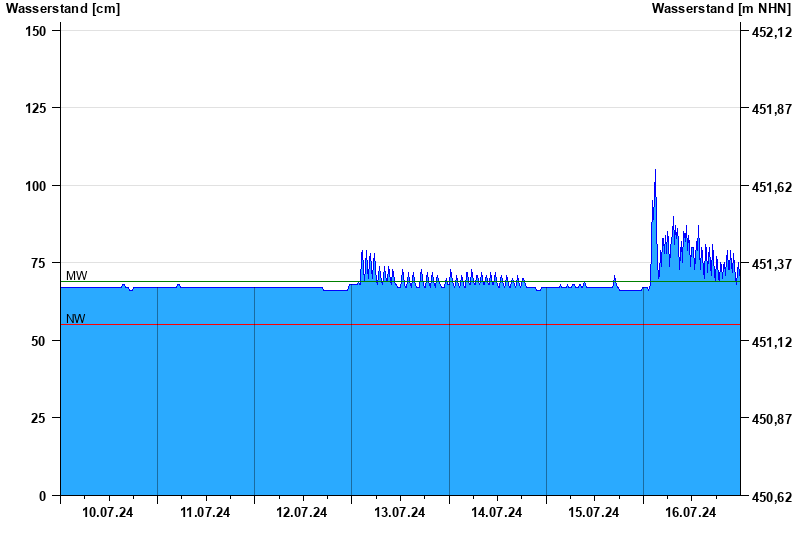This screenshot has height=550, width=800.
Task: Click the 11.07.24 date label
Action: (205, 512)
